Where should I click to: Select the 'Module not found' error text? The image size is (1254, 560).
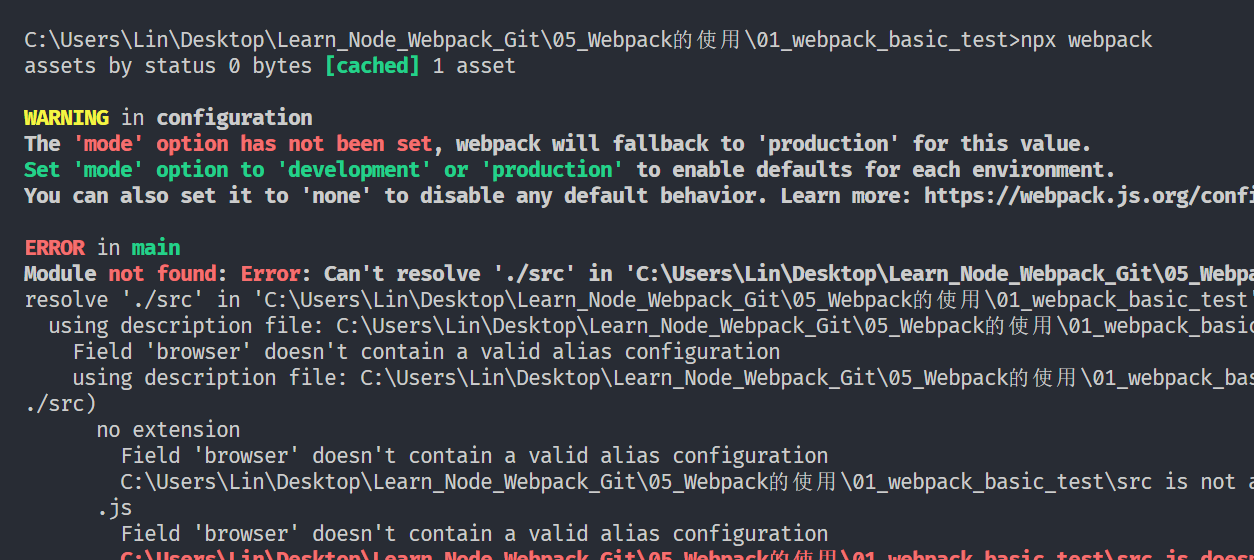(120, 274)
